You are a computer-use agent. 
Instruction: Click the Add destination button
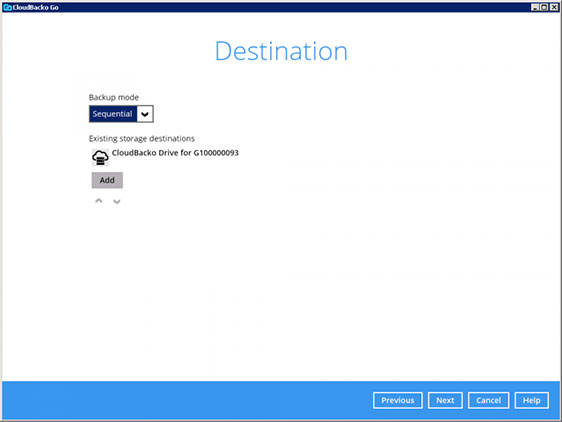coord(107,180)
